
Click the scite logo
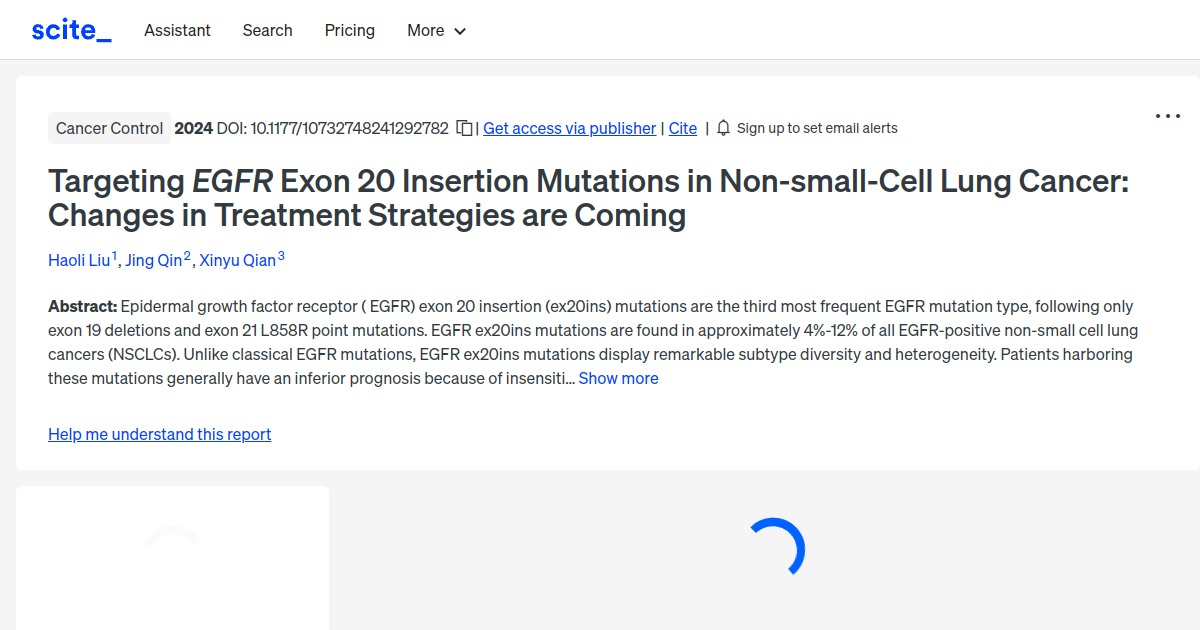tap(70, 29)
